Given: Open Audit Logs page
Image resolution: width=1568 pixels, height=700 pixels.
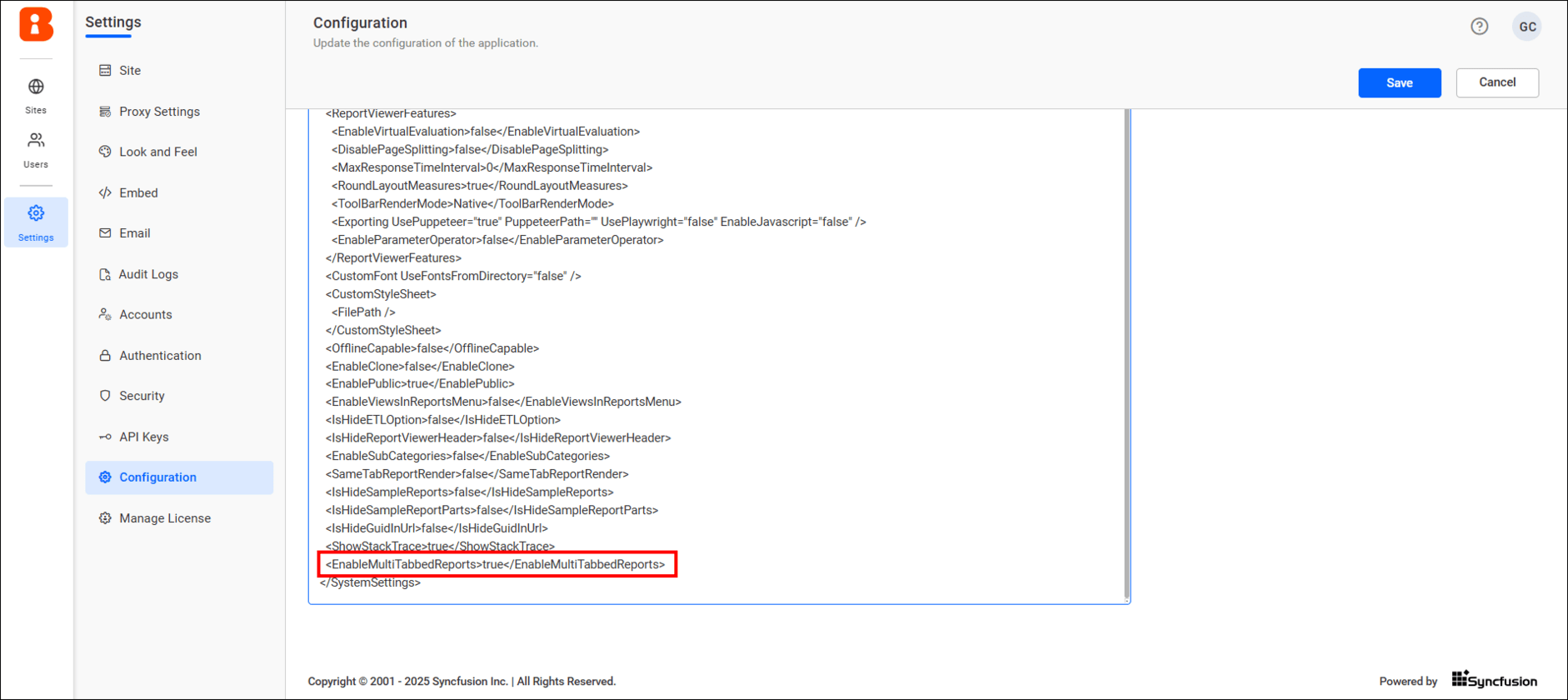Looking at the screenshot, I should point(147,274).
